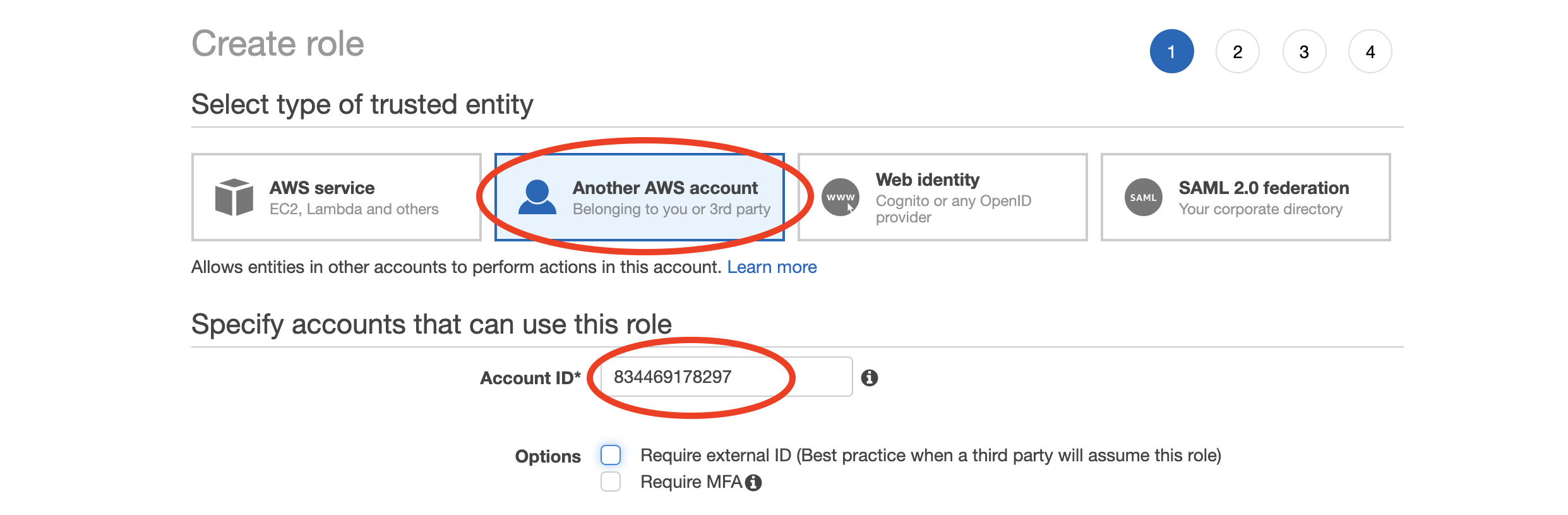Click 'Cognito or any OpenID provider' text
The height and width of the screenshot is (515, 1568).
pos(954,209)
